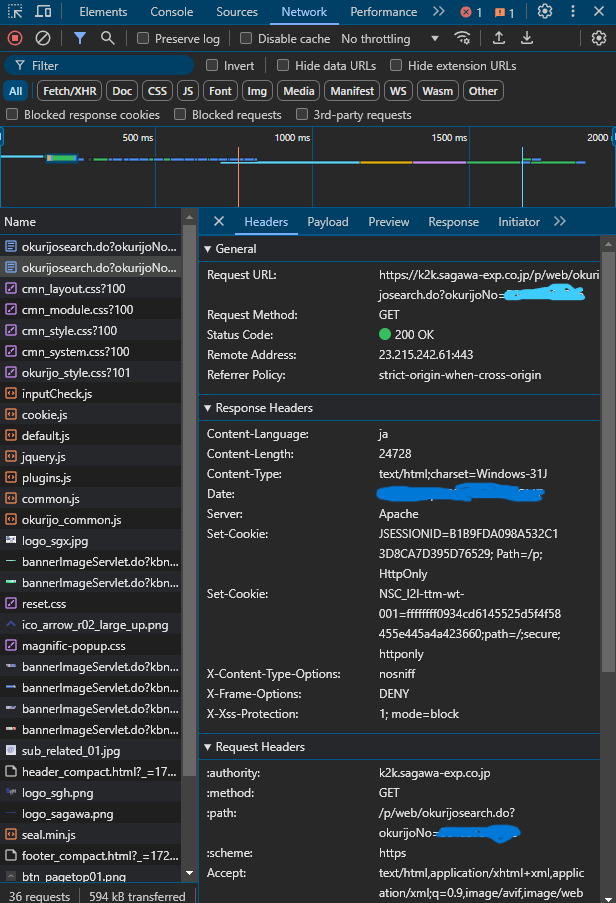This screenshot has height=903, width=616.
Task: Stop recording the network log
Action: click(15, 38)
